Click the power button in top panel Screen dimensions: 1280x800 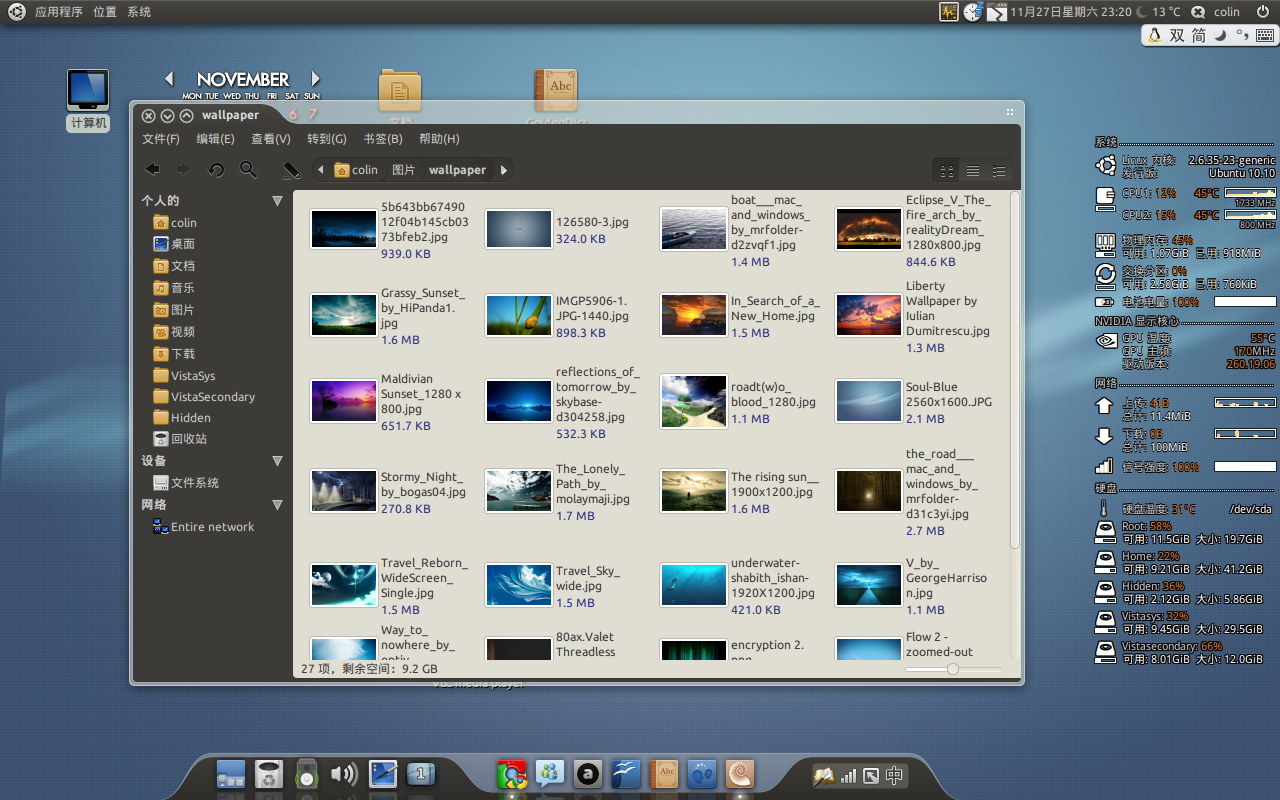[1263, 12]
